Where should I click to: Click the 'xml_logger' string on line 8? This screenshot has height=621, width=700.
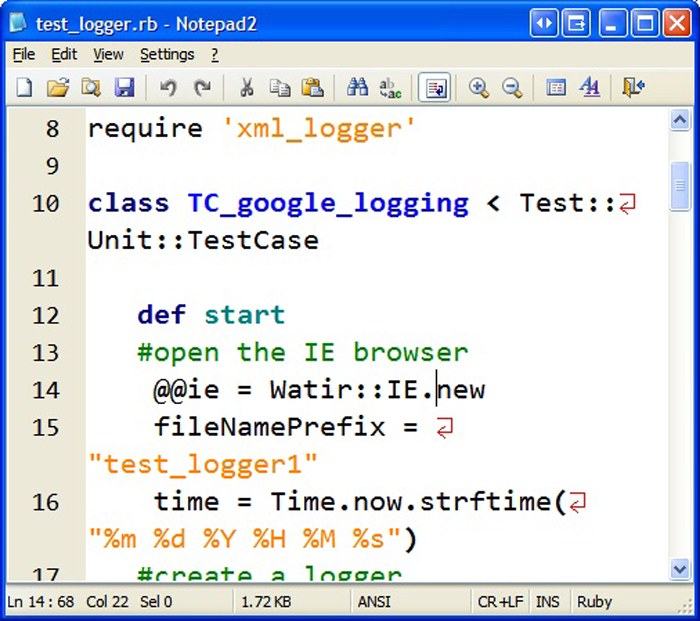319,129
